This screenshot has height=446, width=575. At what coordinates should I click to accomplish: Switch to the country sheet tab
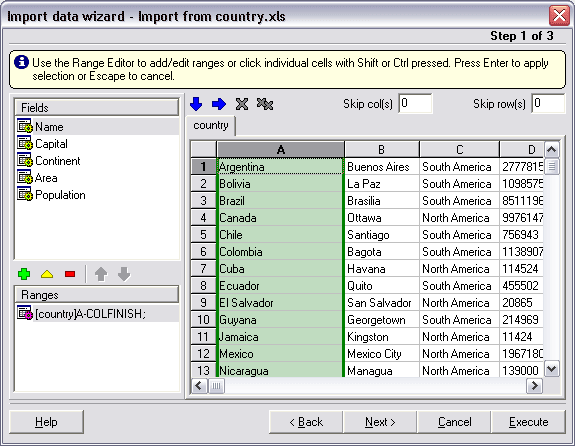click(x=211, y=125)
